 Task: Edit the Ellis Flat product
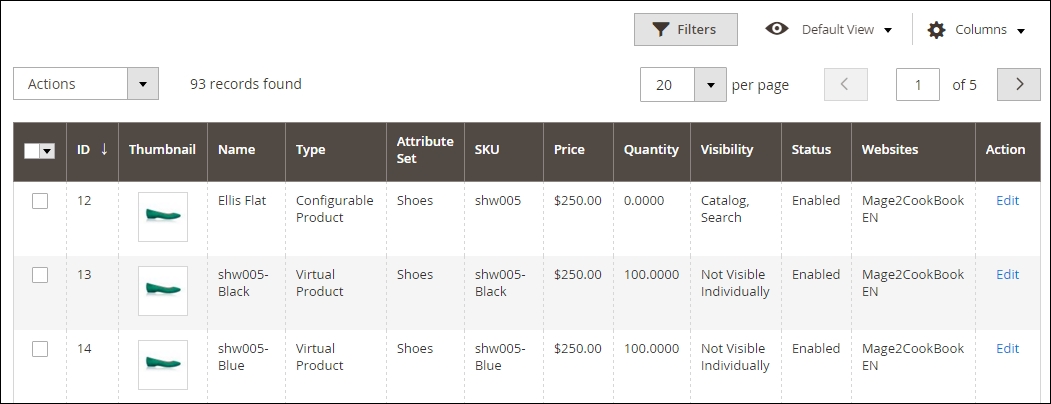click(x=1007, y=201)
